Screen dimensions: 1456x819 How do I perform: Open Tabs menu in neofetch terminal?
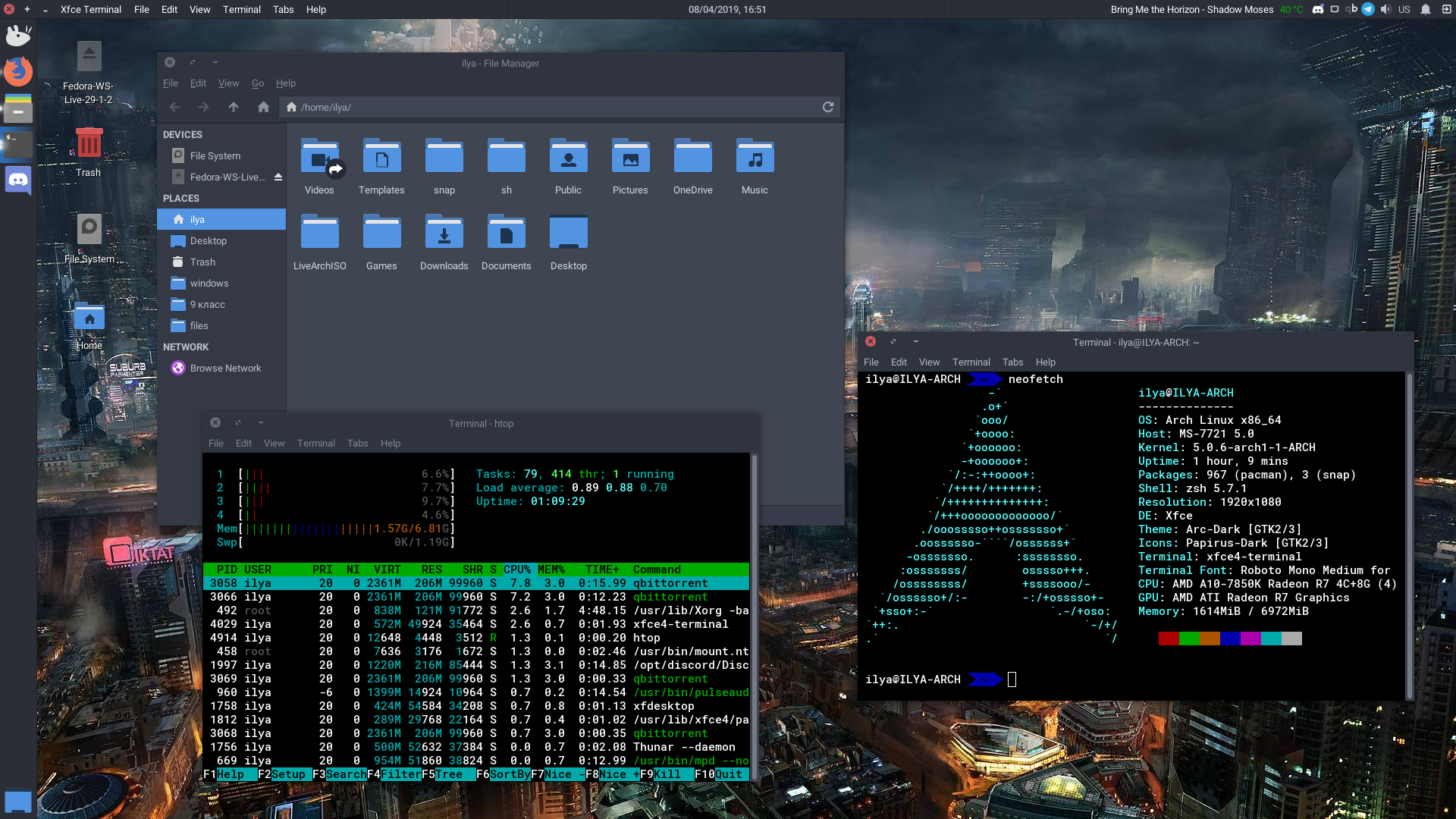click(1012, 362)
